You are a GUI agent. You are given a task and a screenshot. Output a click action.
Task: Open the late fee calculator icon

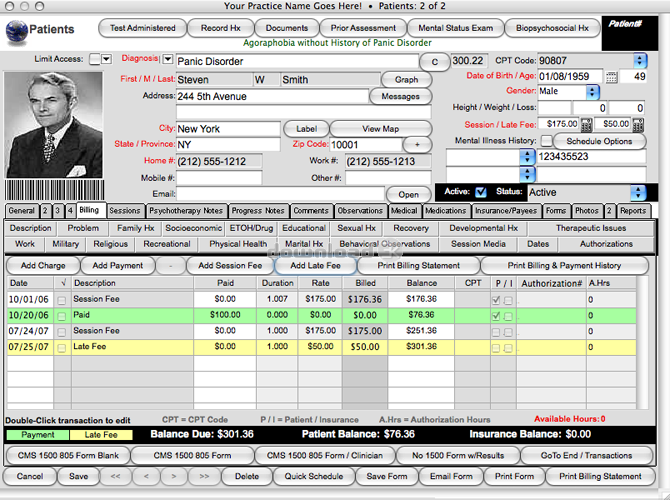[x=638, y=125]
